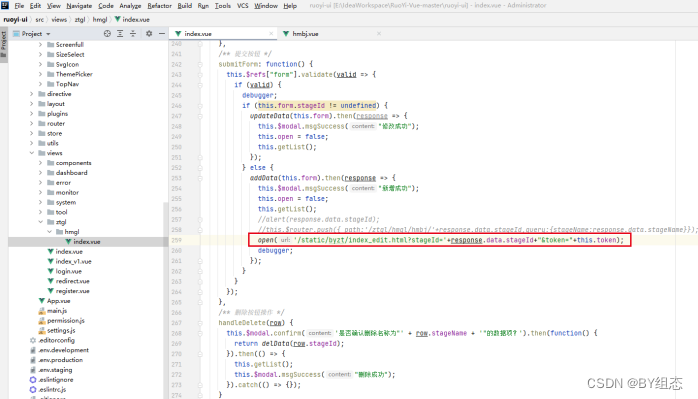
Task: Select .editorconfig file in tree
Action: point(57,340)
